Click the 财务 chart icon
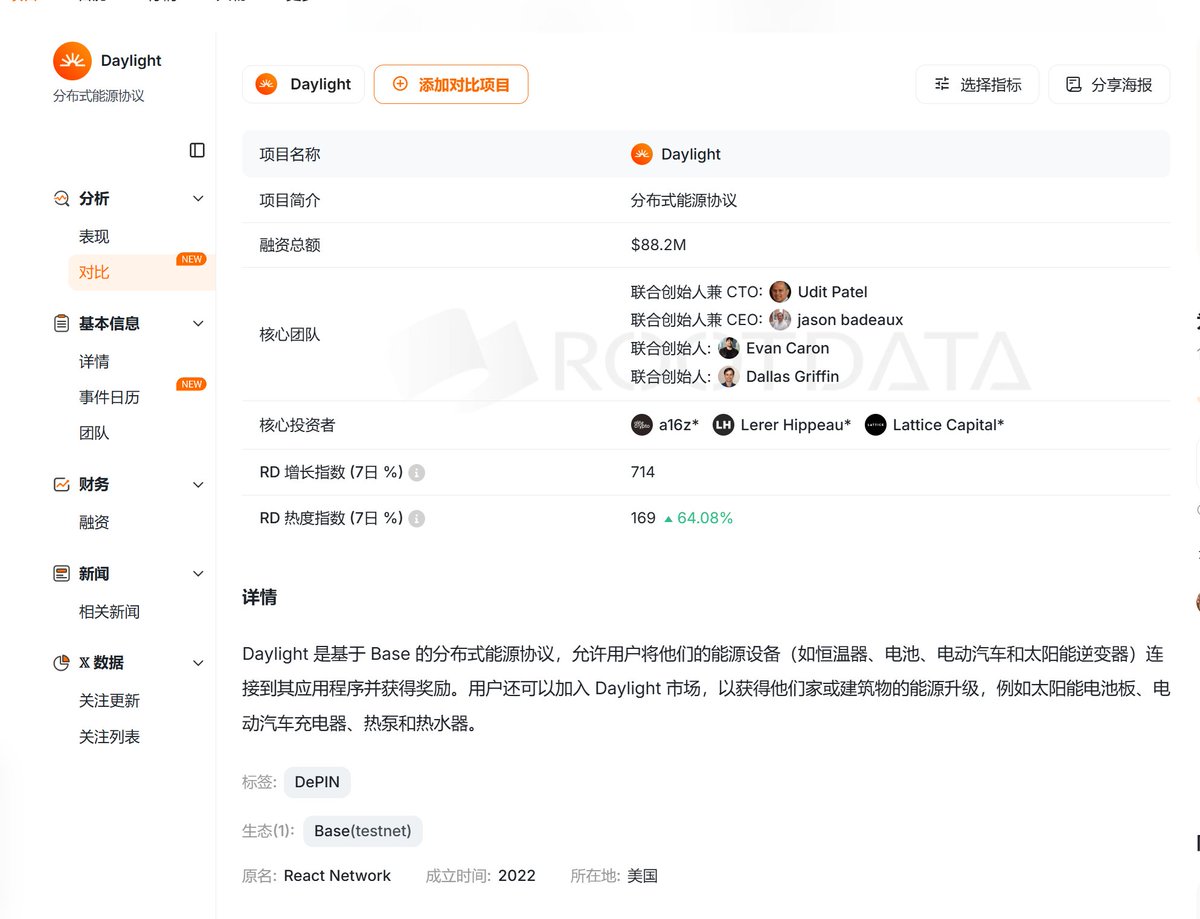Image resolution: width=1200 pixels, height=919 pixels. click(x=62, y=484)
